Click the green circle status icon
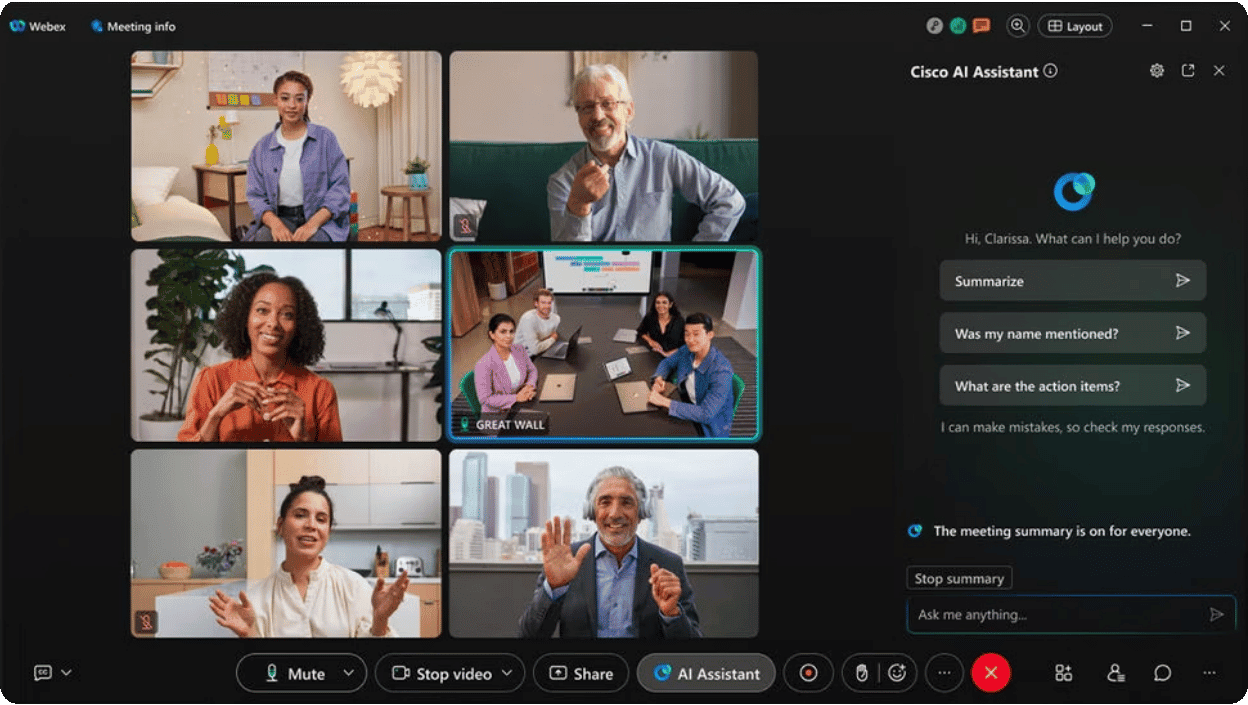Viewport: 1248px width, 705px height. point(958,27)
